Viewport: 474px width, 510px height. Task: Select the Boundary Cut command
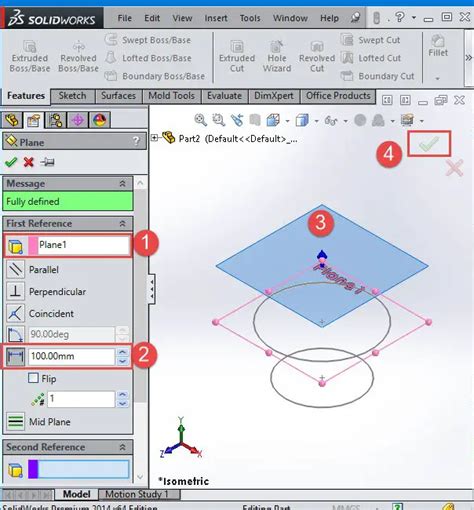click(x=377, y=76)
